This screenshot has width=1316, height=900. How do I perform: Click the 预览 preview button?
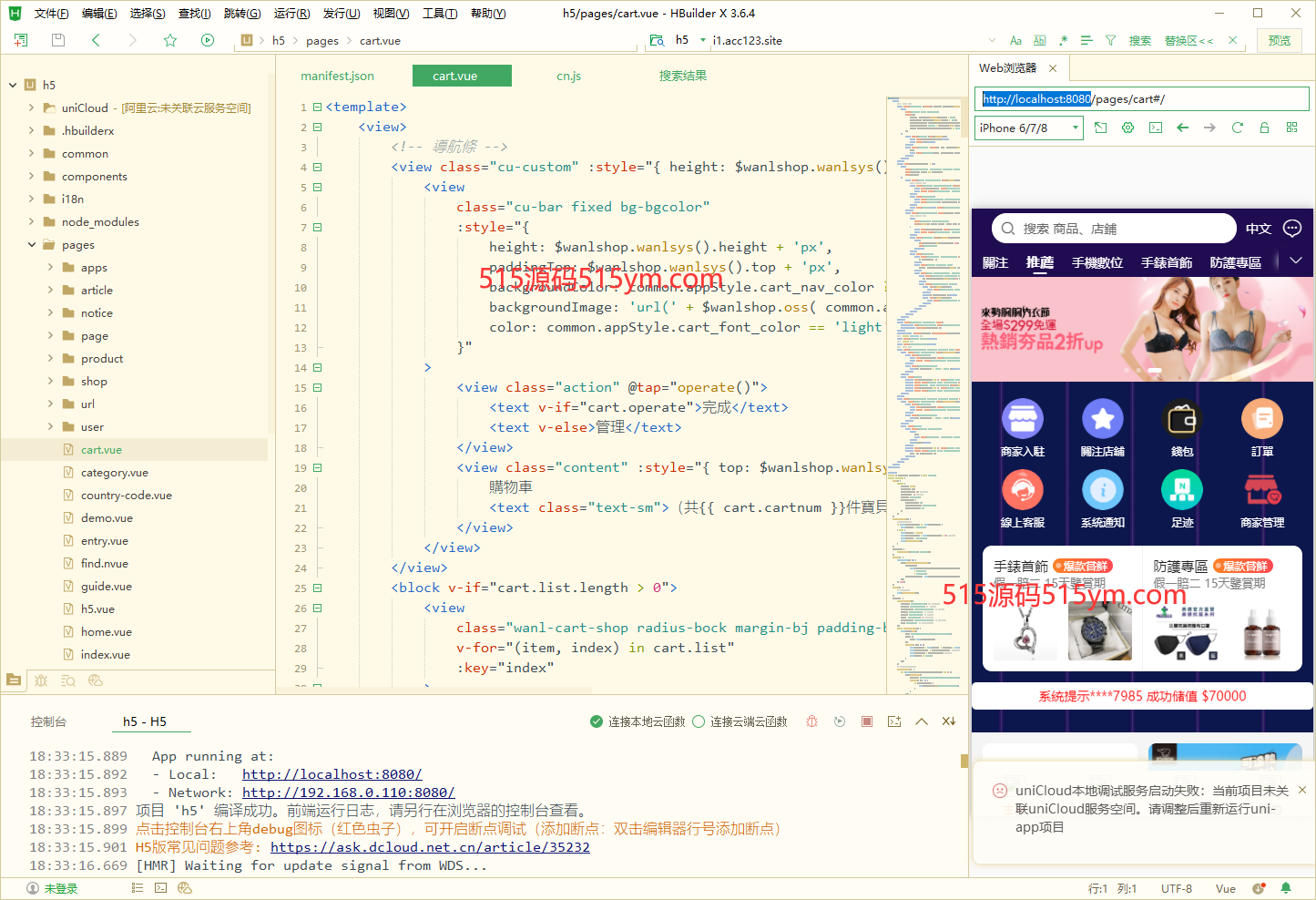pos(1279,40)
